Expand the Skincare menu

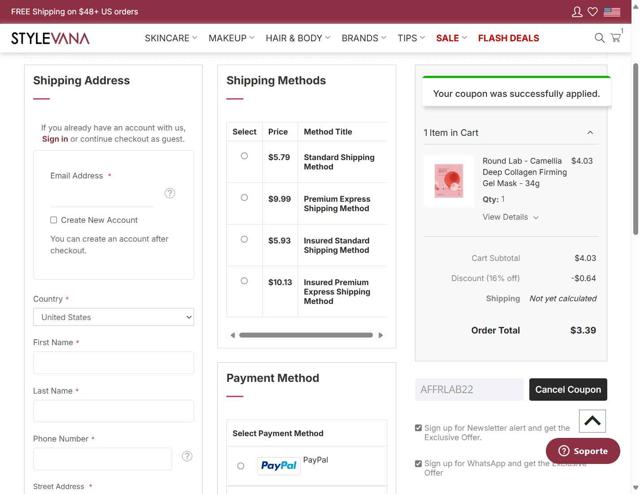click(171, 38)
